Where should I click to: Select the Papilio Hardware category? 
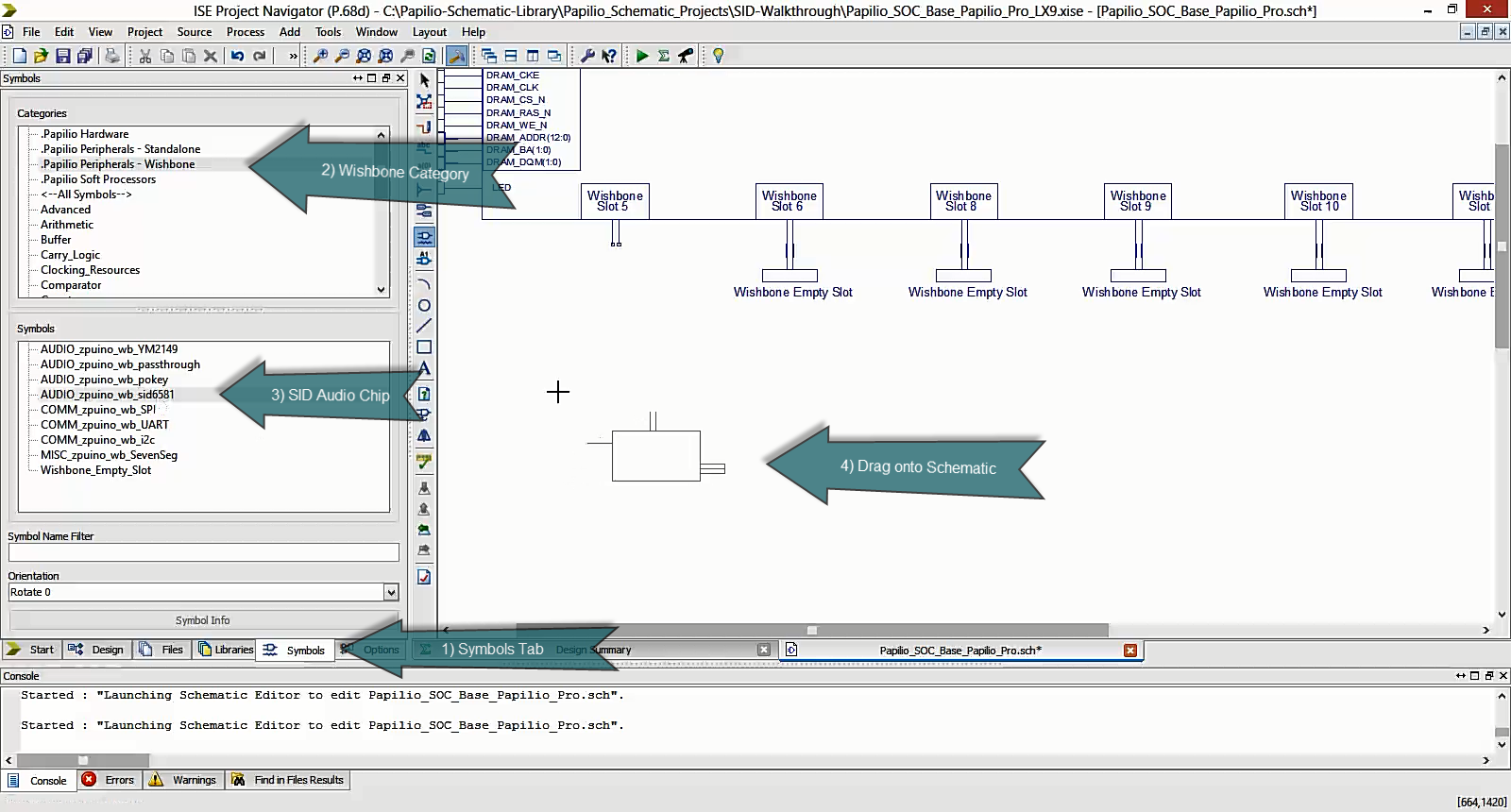(85, 134)
